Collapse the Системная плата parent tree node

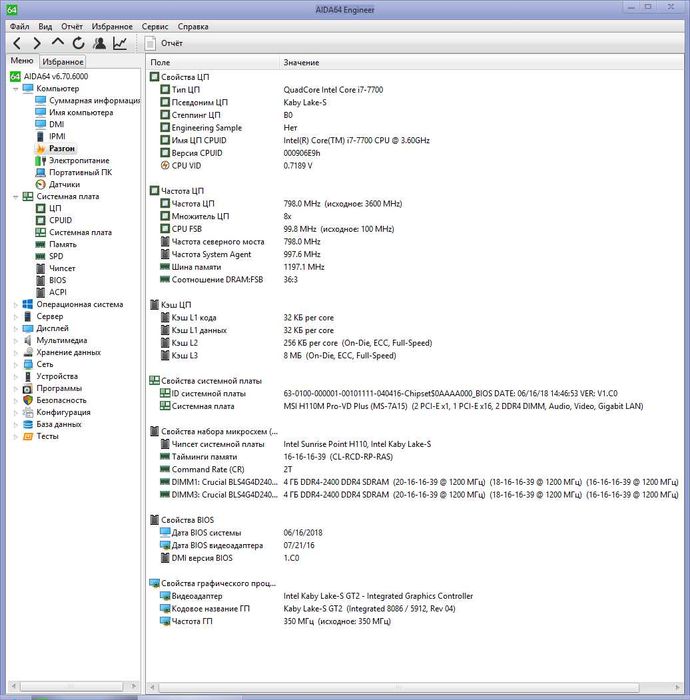tap(16, 196)
